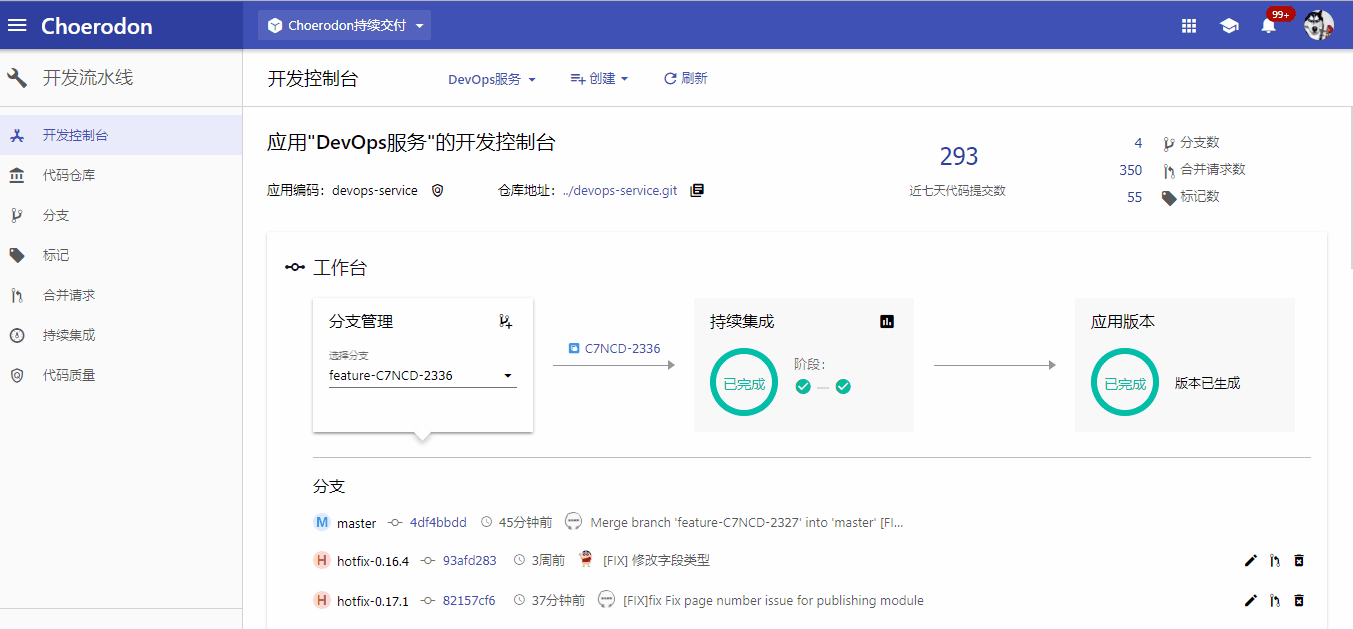The image size is (1353, 629).
Task: Open commit 93afd283 link
Action: pos(469,560)
